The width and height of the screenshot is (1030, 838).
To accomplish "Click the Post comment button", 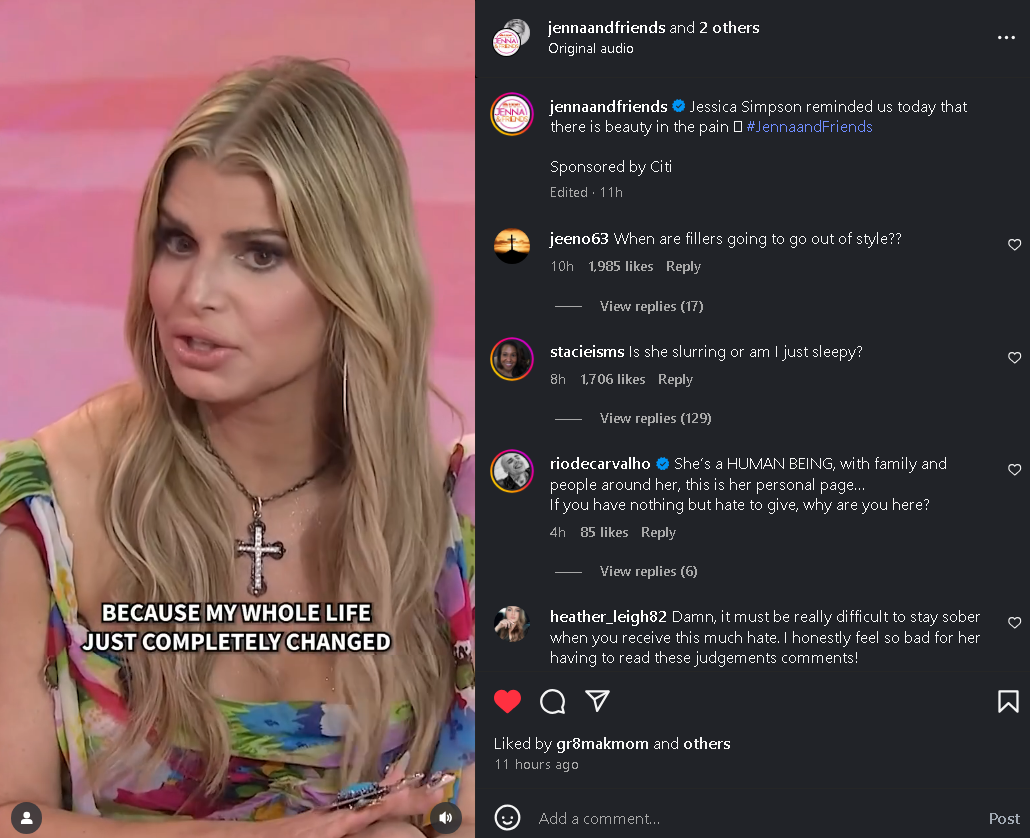I will point(1004,818).
